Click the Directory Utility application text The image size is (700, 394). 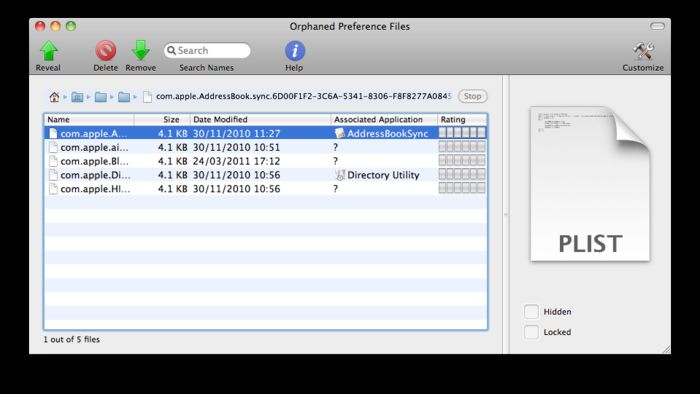(383, 175)
